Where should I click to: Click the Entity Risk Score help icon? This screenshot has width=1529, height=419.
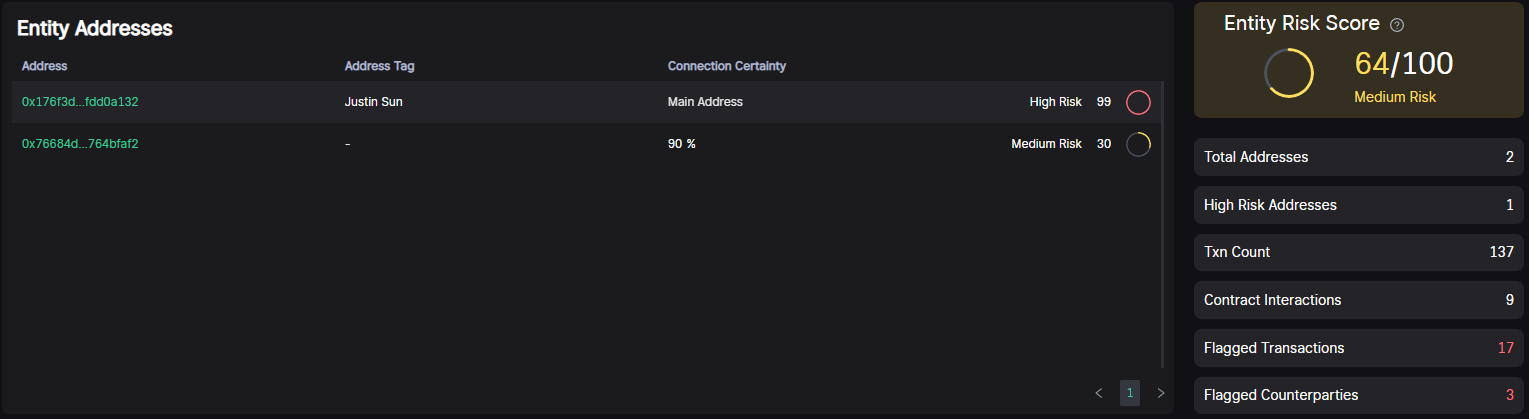point(1398,25)
